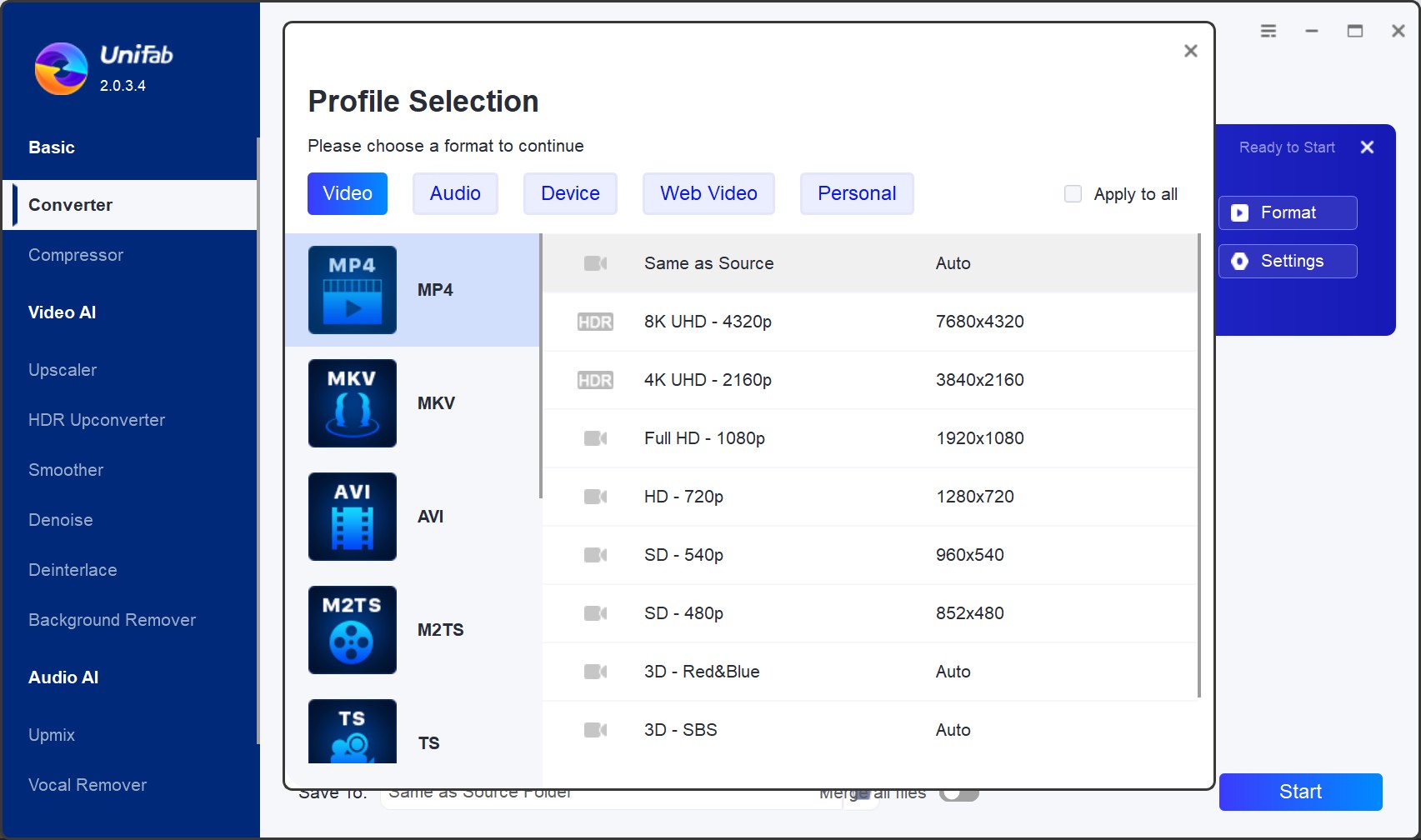Click camera icon for 3D Red&Blue
Screen dimensions: 1421x840
pyautogui.click(x=595, y=672)
